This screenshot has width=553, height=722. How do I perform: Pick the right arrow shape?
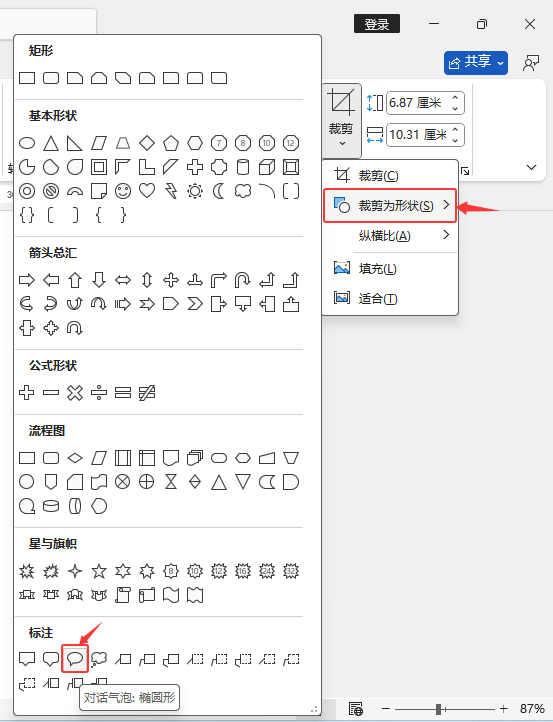27,280
